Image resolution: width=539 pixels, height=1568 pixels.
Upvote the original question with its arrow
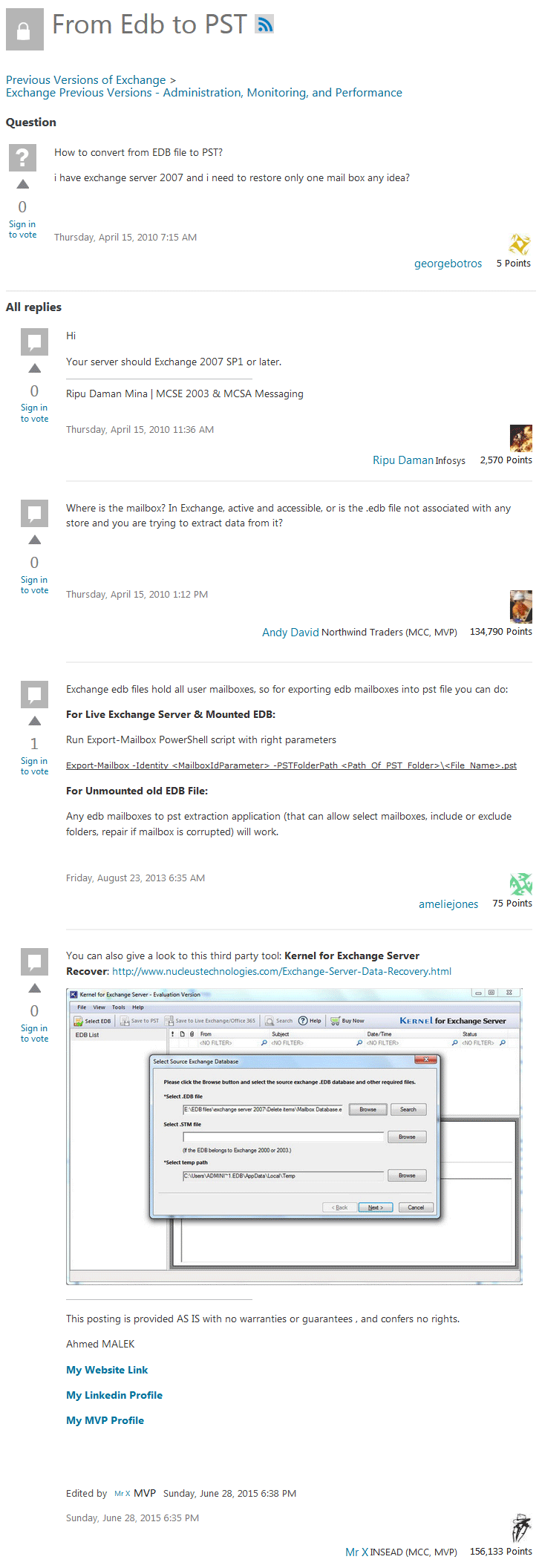[x=23, y=183]
